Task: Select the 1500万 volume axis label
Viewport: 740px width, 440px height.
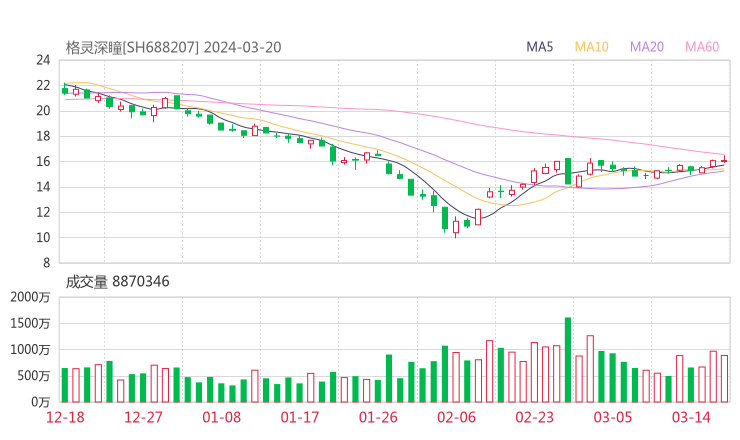Action: pyautogui.click(x=30, y=324)
